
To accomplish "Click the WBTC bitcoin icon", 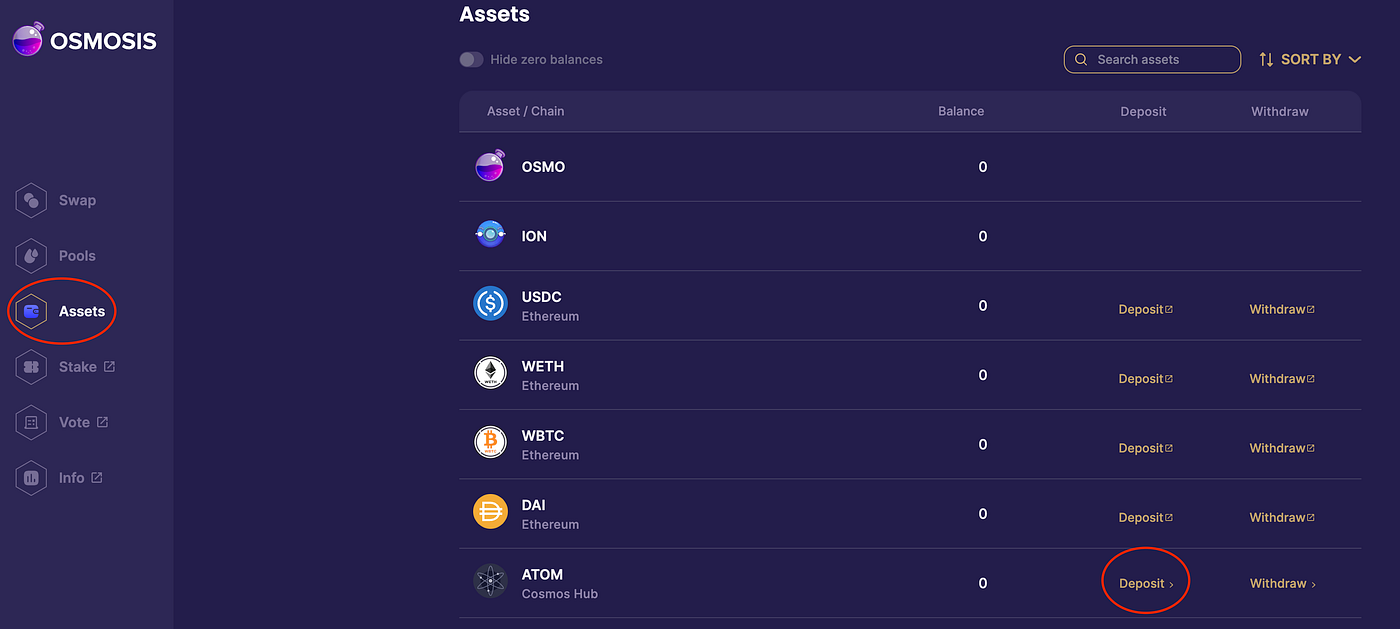I will [490, 443].
